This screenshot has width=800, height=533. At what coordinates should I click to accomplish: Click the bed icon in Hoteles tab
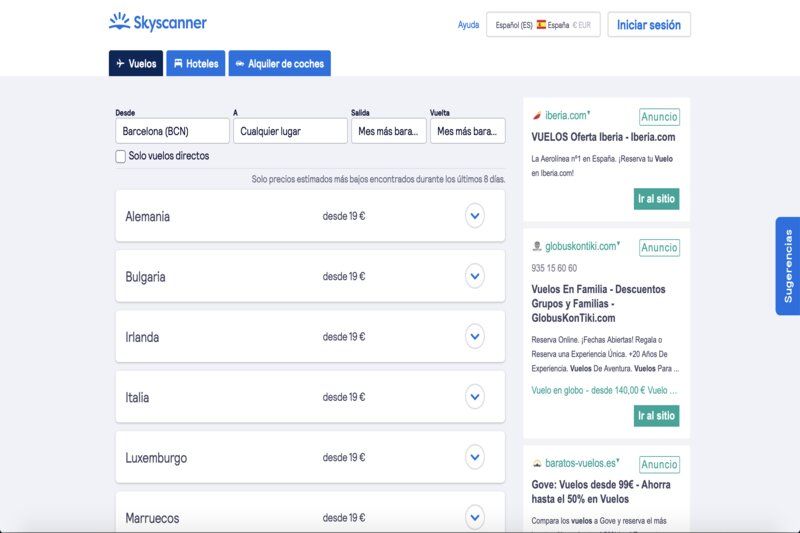coord(178,63)
